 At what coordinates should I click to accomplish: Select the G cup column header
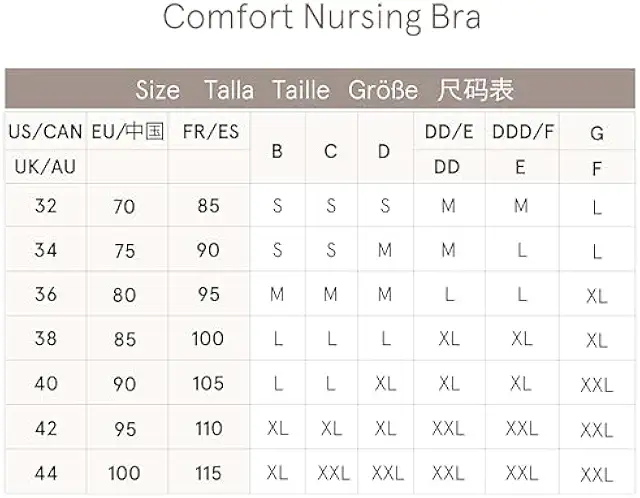pyautogui.click(x=597, y=133)
